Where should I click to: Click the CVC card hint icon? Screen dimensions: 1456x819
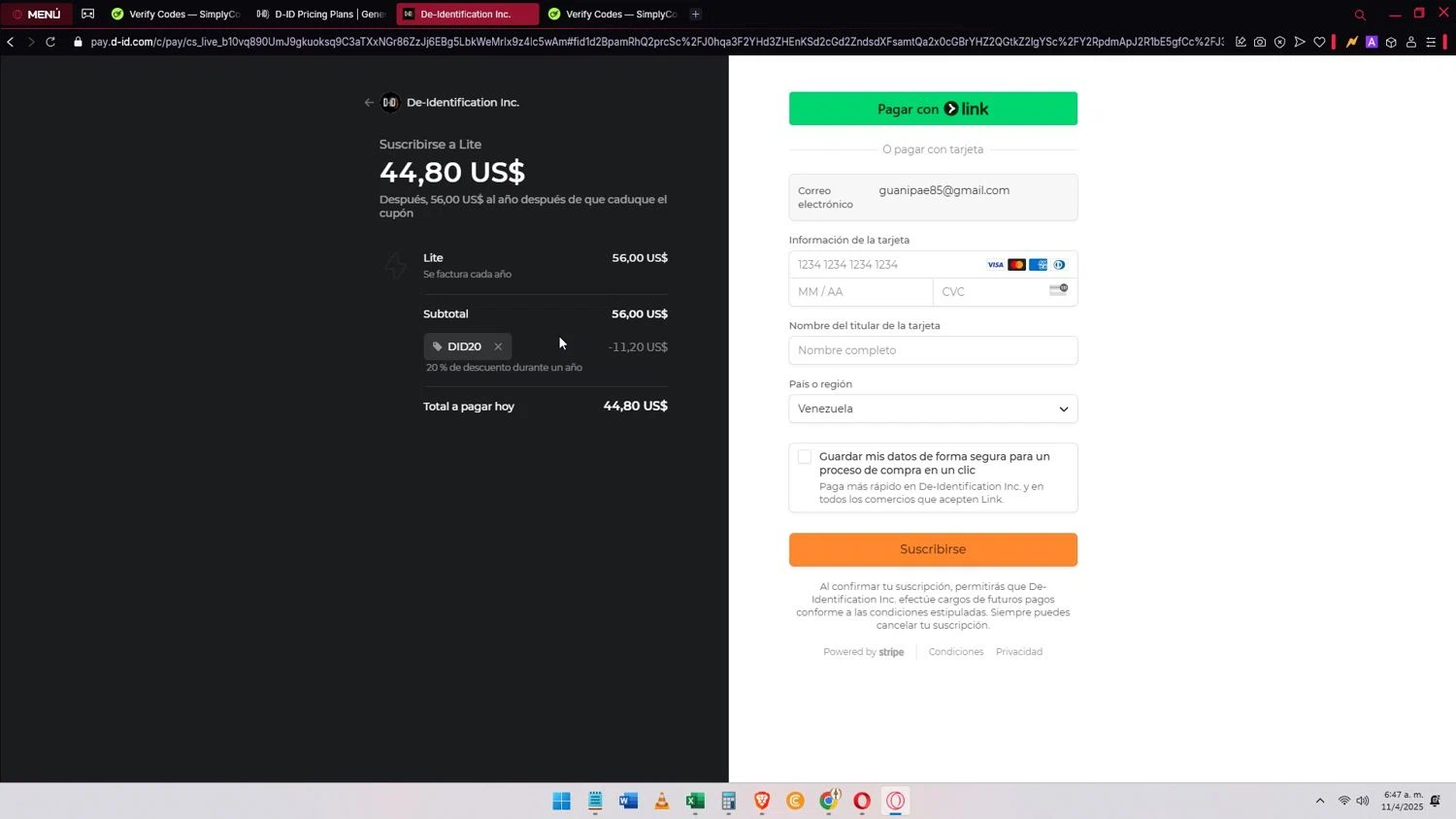1058,289
